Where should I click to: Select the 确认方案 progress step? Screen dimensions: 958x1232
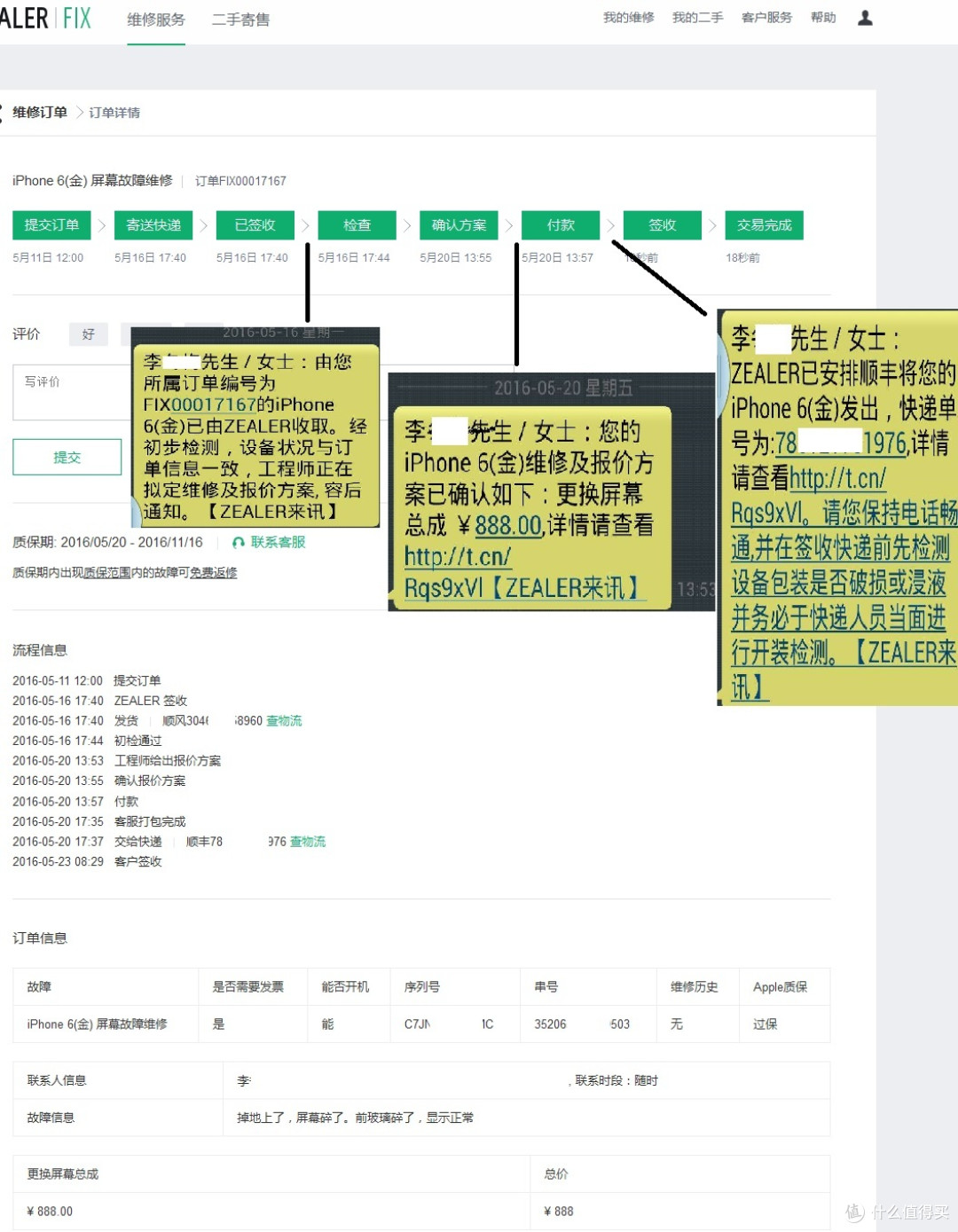click(x=459, y=225)
